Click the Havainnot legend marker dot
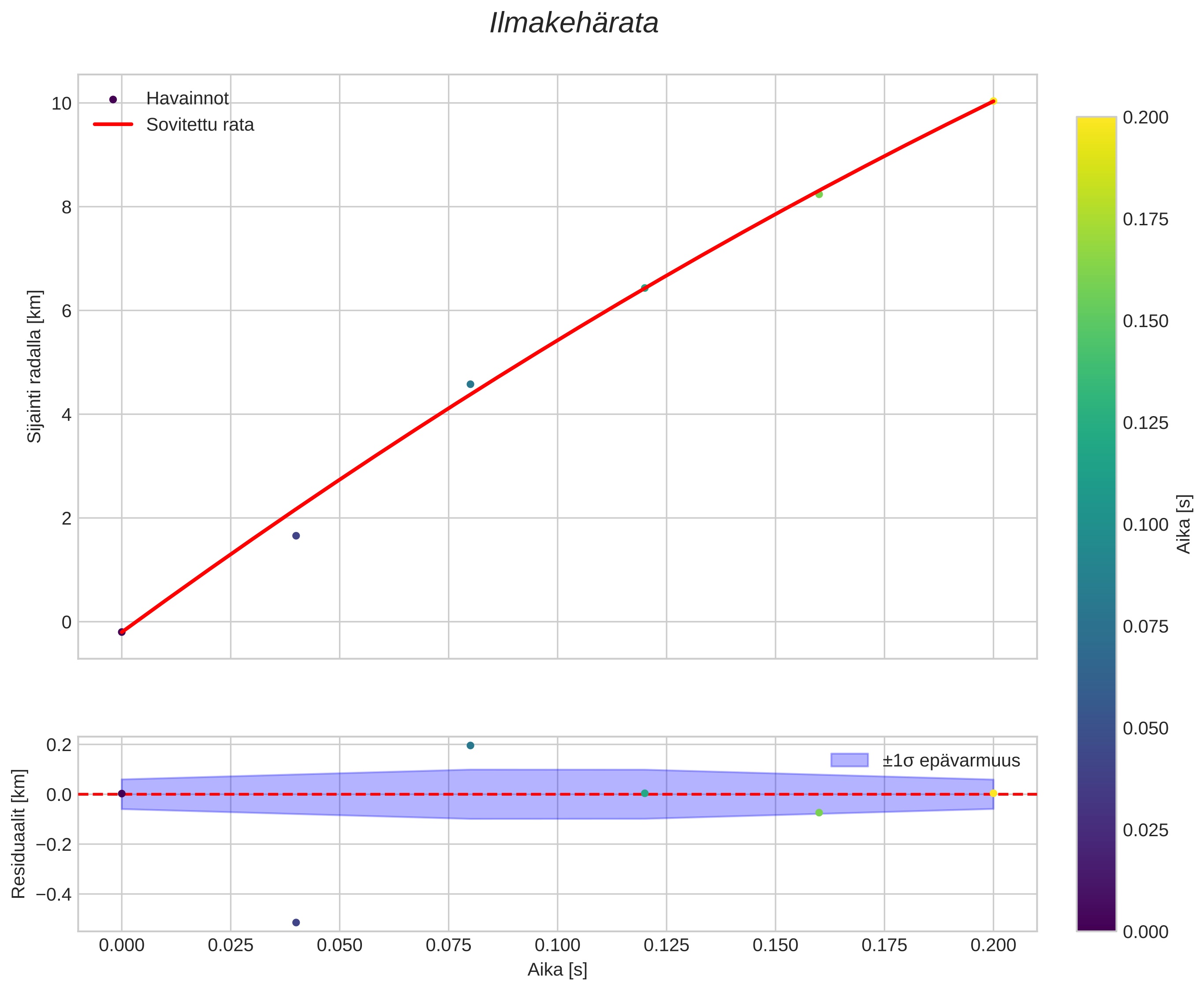 [113, 99]
